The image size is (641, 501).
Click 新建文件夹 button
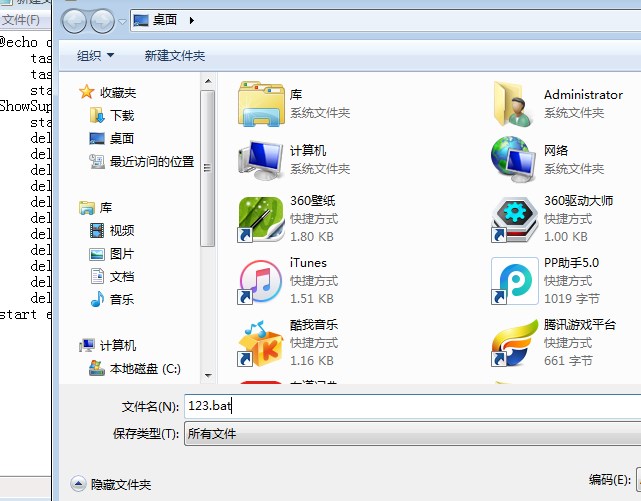click(x=175, y=56)
